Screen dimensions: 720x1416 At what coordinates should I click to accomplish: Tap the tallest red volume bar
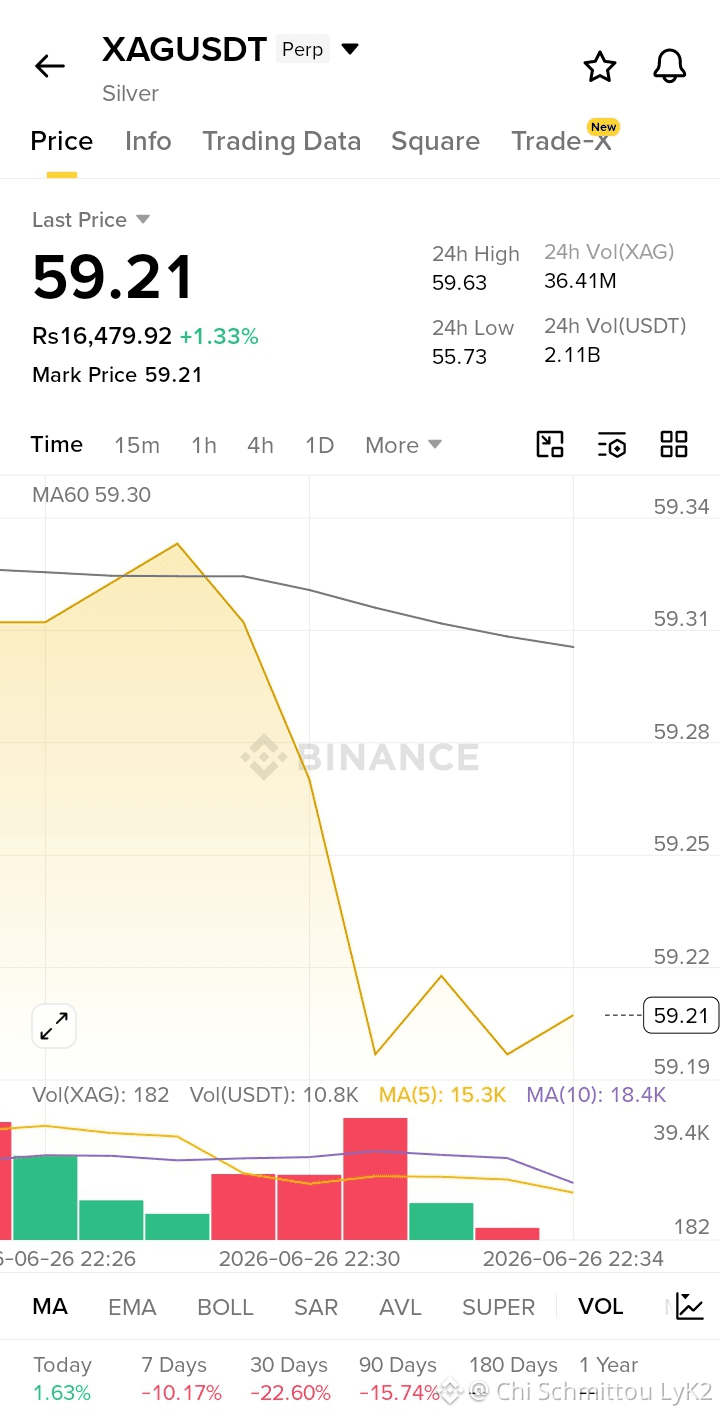point(375,1179)
